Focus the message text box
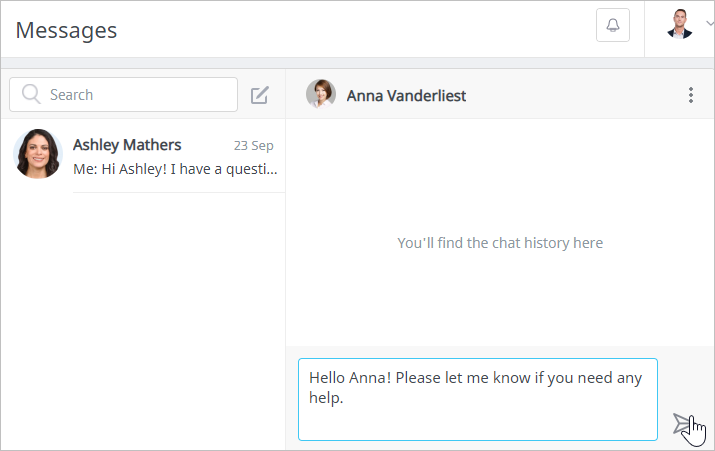This screenshot has width=715, height=451. [477, 399]
